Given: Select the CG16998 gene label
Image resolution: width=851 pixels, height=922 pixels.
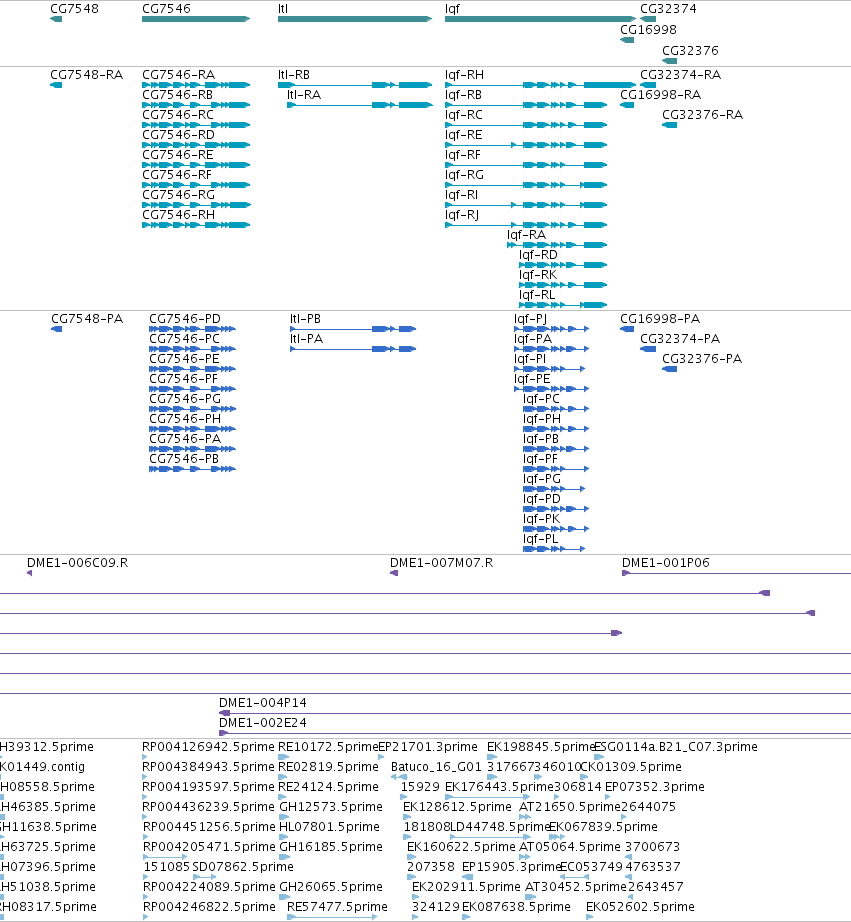Looking at the screenshot, I should click(x=648, y=30).
